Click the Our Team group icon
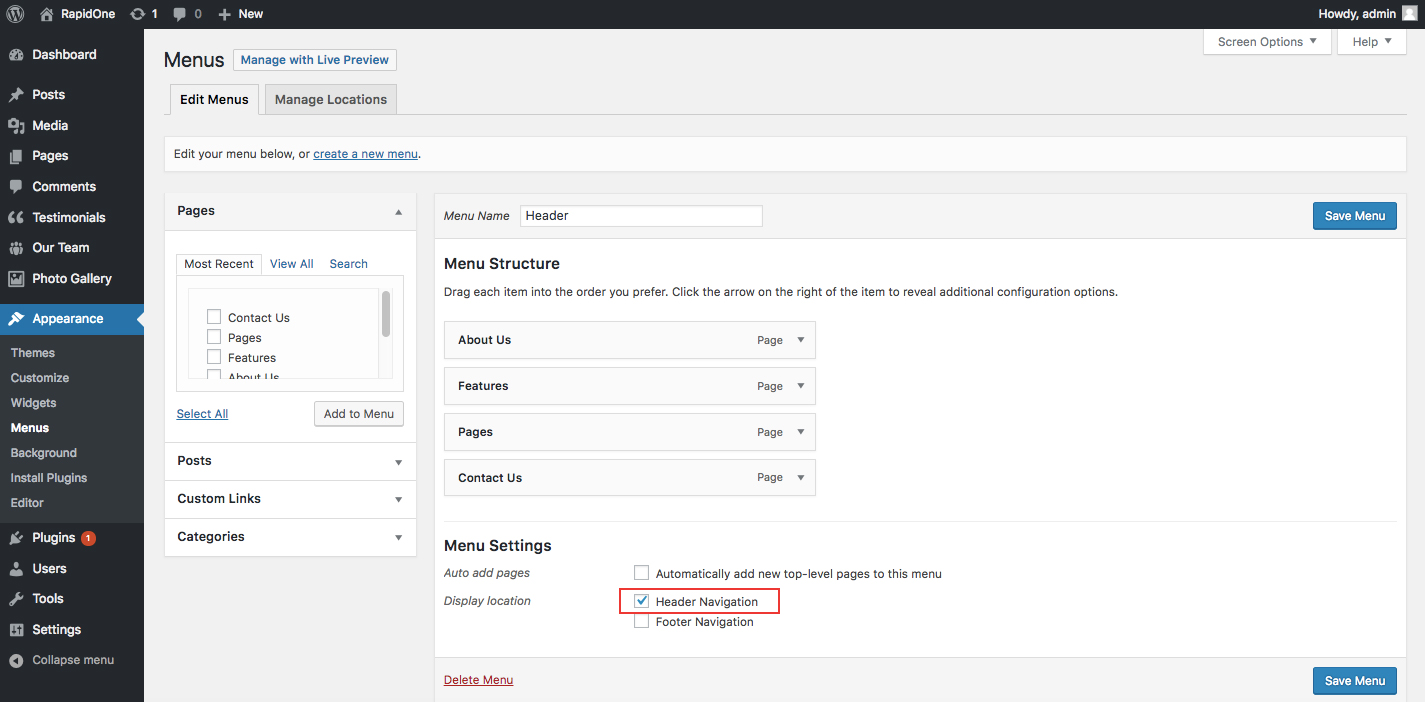 point(16,248)
